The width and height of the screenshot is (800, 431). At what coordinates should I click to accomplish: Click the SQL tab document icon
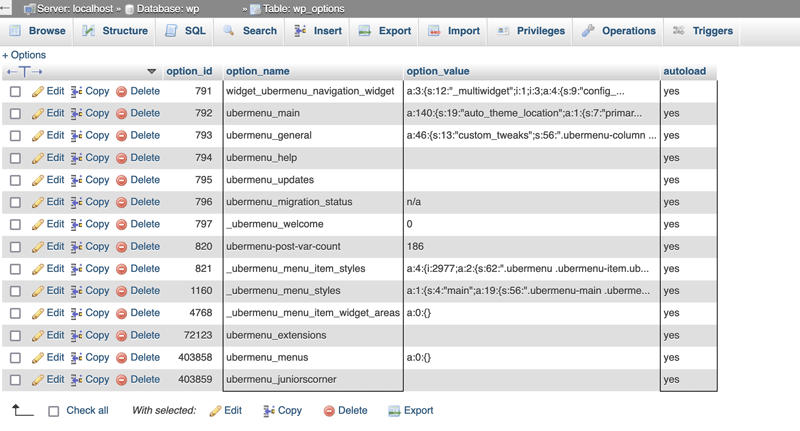click(171, 31)
